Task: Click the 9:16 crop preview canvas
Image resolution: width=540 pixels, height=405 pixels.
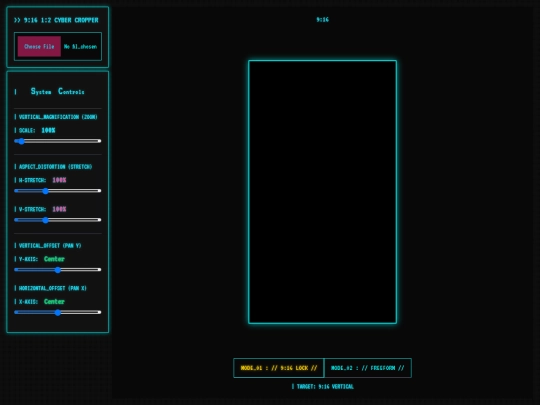Action: [x=322, y=192]
